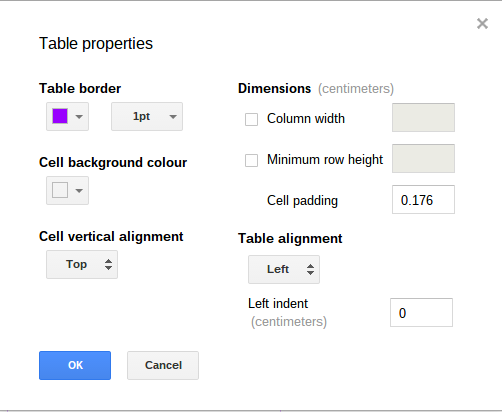Click the Top alignment up-down arrows
502x412 pixels.
coord(108,265)
